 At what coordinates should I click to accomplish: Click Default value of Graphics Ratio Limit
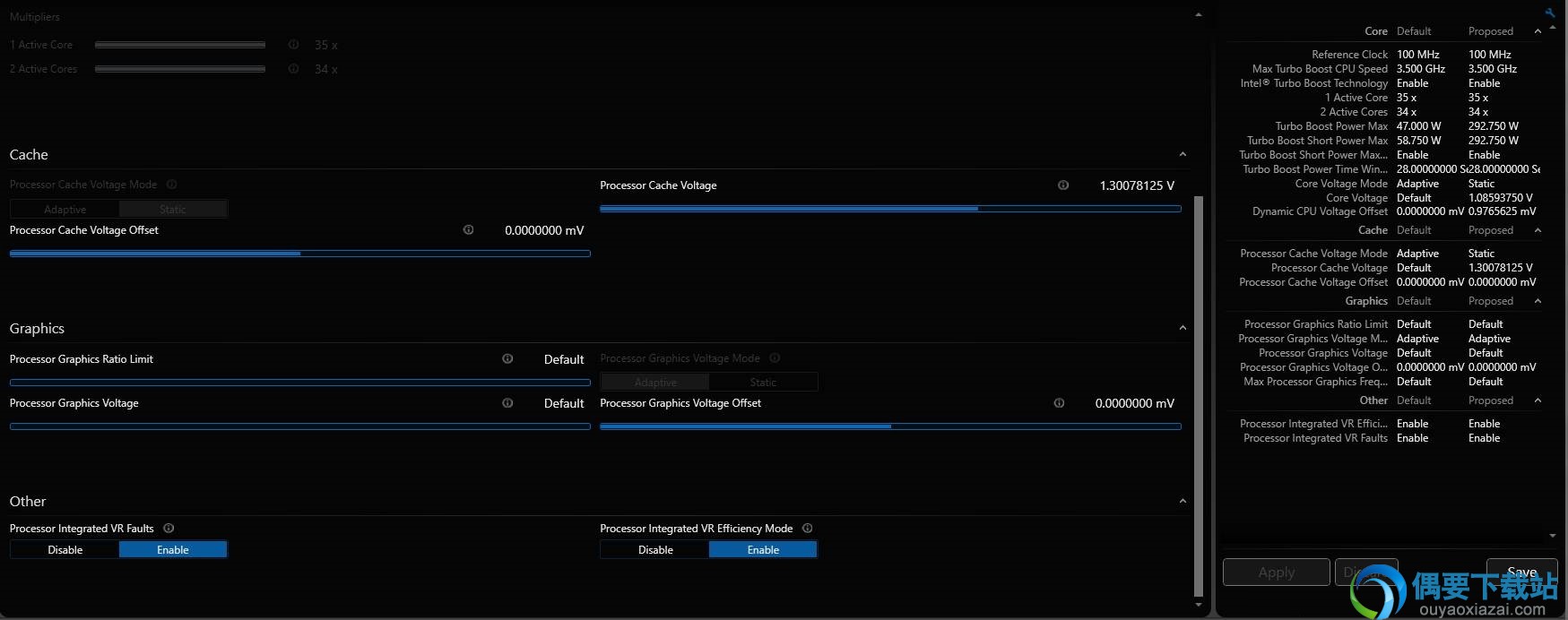(564, 359)
